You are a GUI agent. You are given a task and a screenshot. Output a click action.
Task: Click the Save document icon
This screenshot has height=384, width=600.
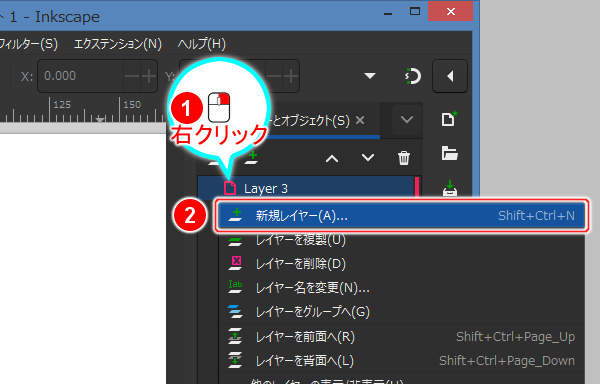coord(450,188)
